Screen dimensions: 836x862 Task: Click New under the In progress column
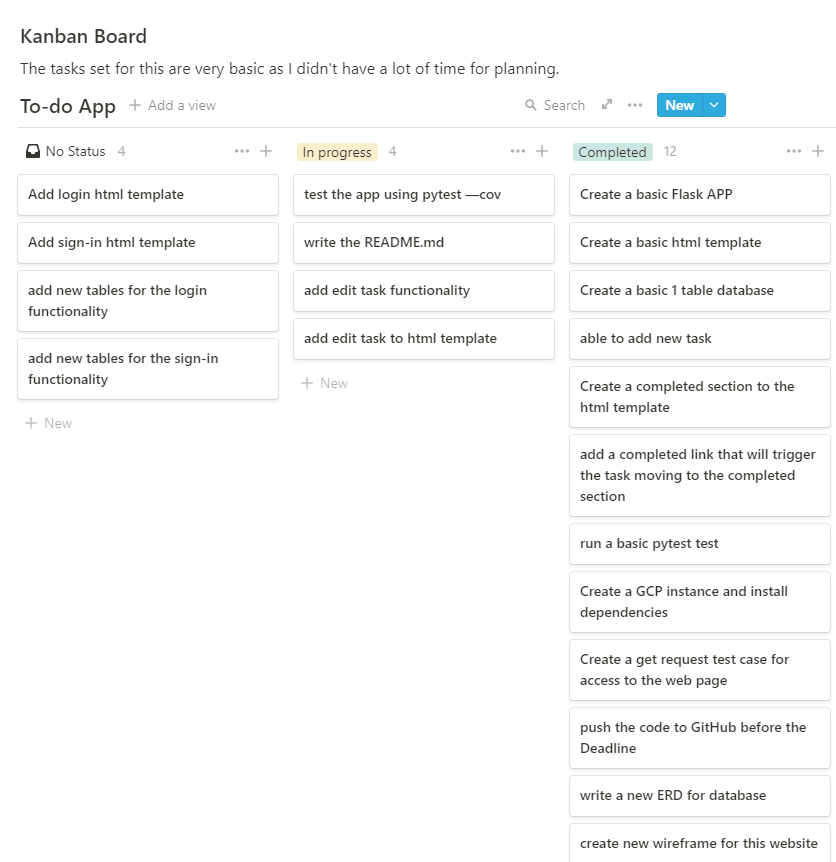point(324,382)
